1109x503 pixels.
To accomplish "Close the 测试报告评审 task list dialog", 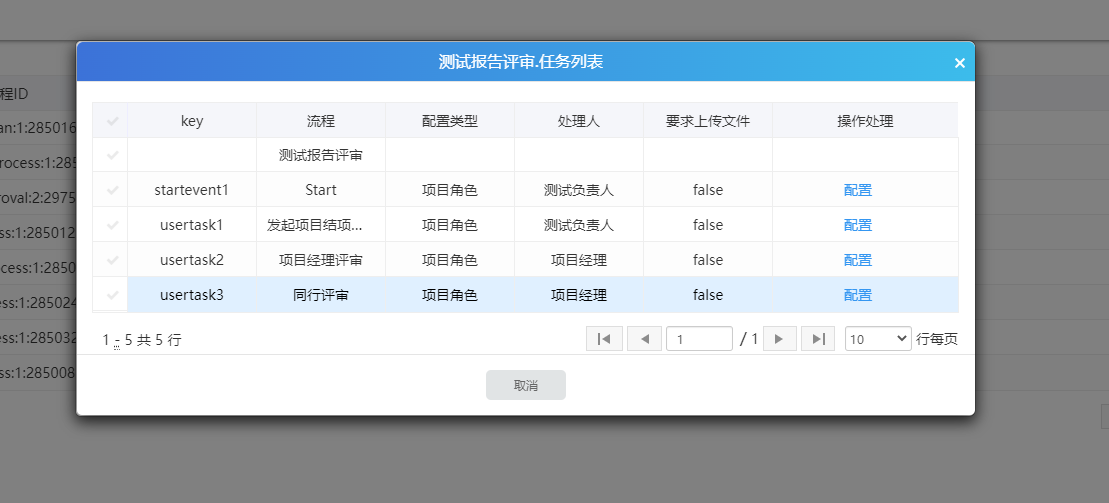I will tap(959, 63).
